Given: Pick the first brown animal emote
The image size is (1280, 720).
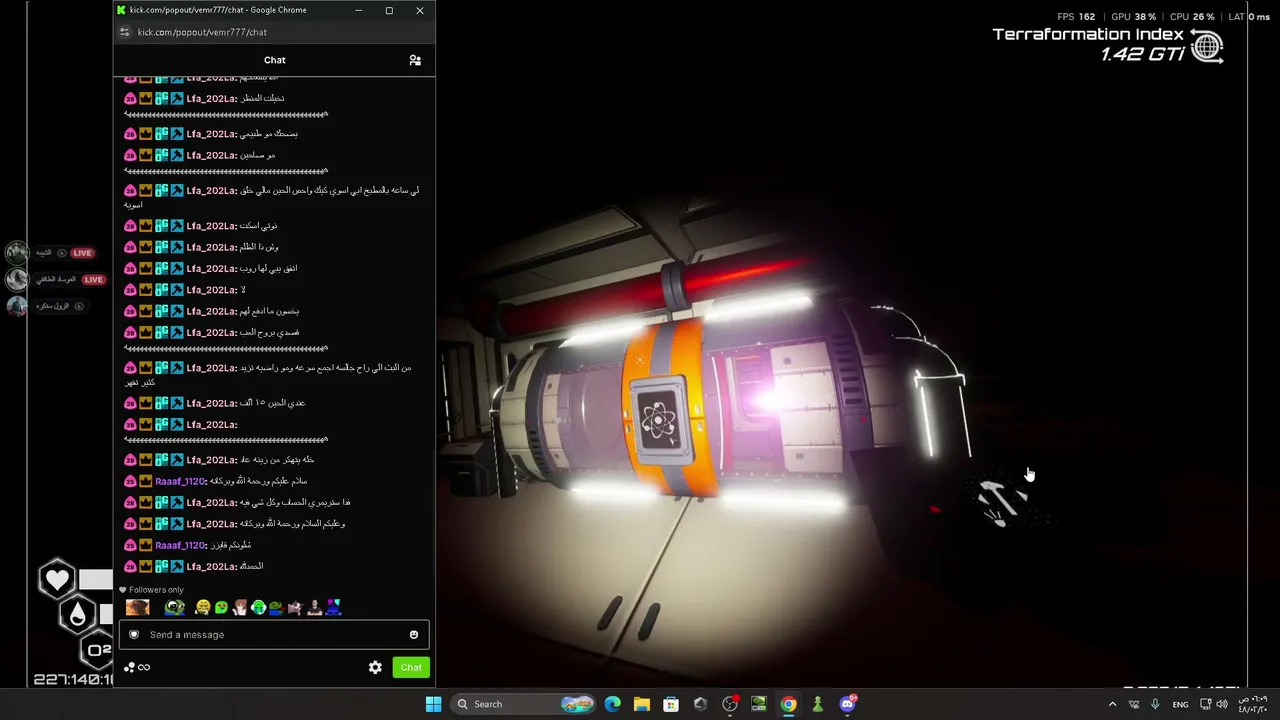Looking at the screenshot, I should point(138,607).
